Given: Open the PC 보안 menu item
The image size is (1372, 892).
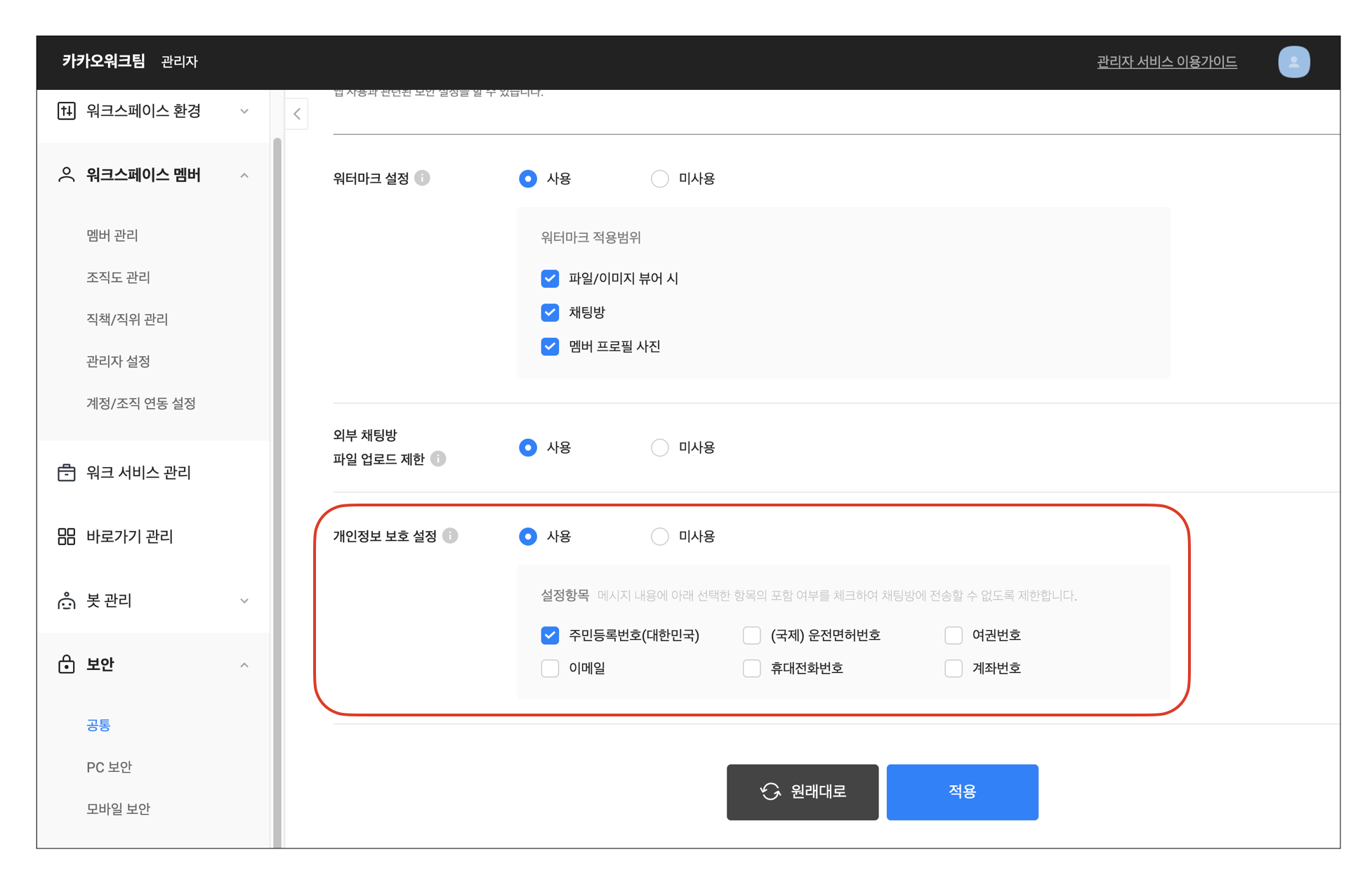Looking at the screenshot, I should pos(109,767).
